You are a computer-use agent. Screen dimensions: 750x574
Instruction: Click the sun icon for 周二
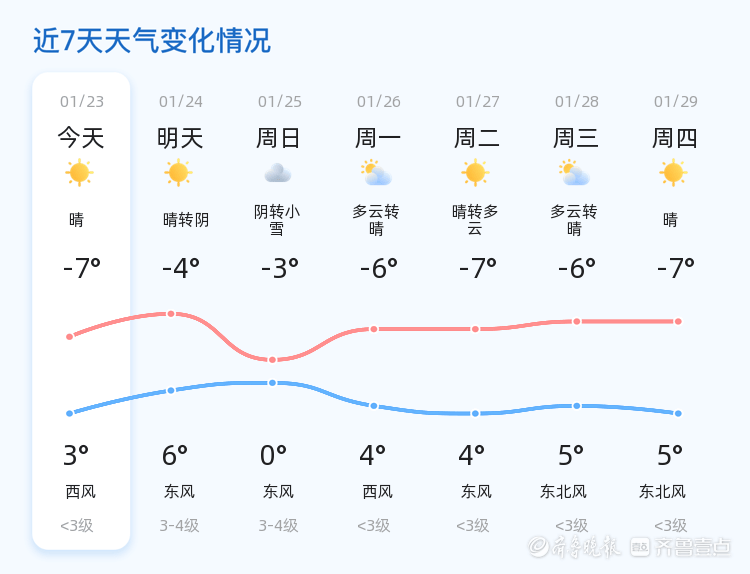(475, 173)
